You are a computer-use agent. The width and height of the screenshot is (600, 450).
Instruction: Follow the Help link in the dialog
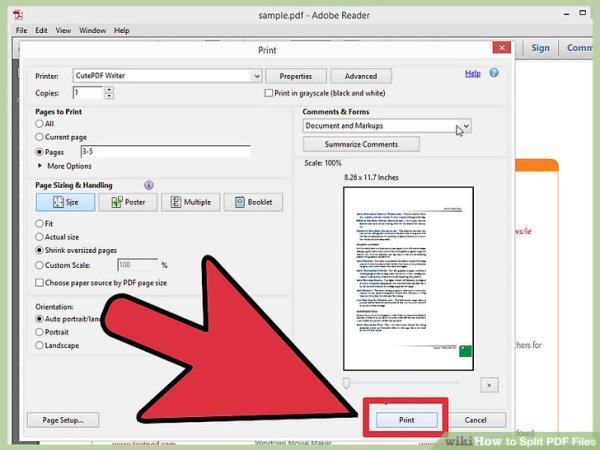point(473,73)
